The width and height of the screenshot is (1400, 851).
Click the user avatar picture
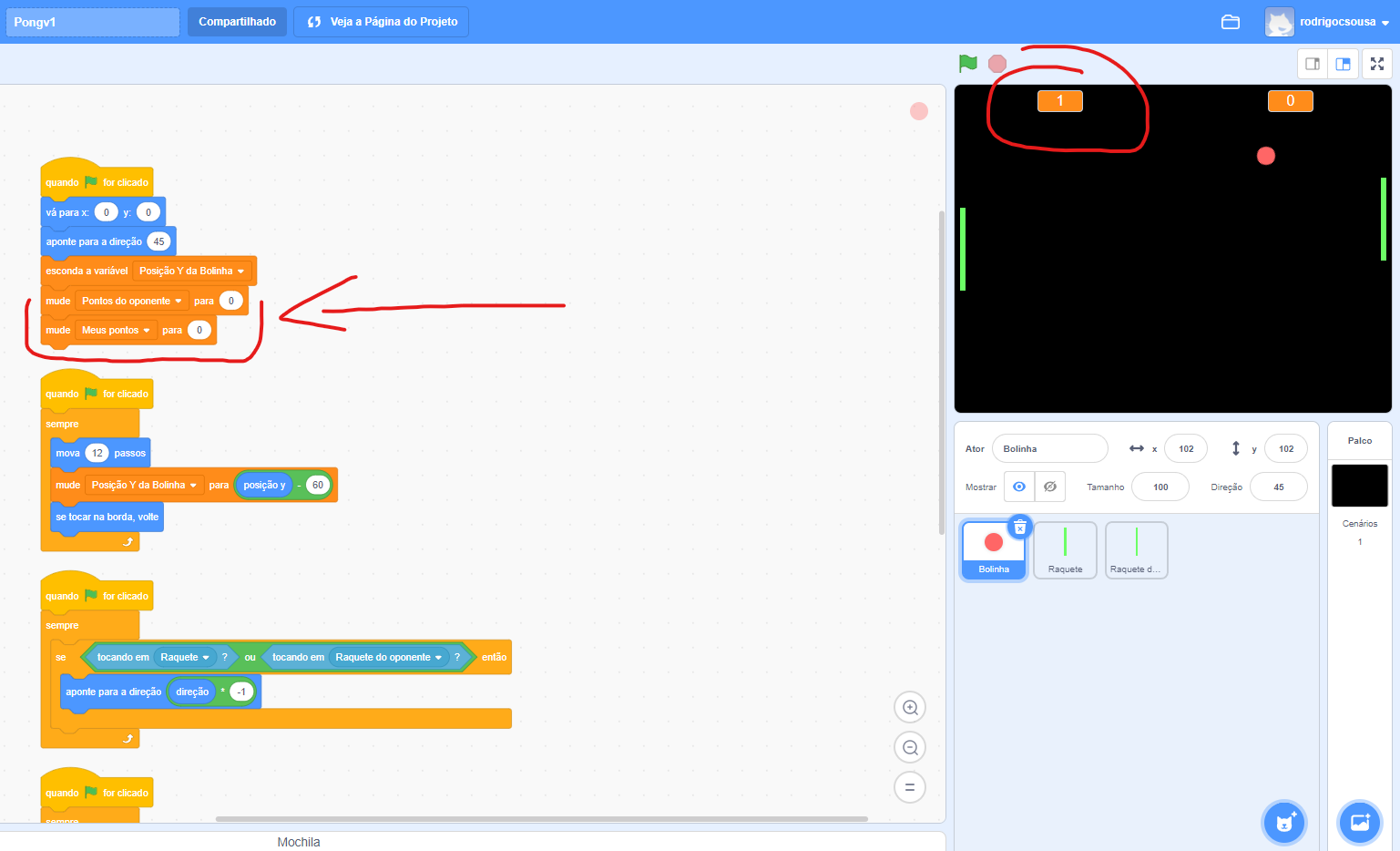pos(1280,22)
